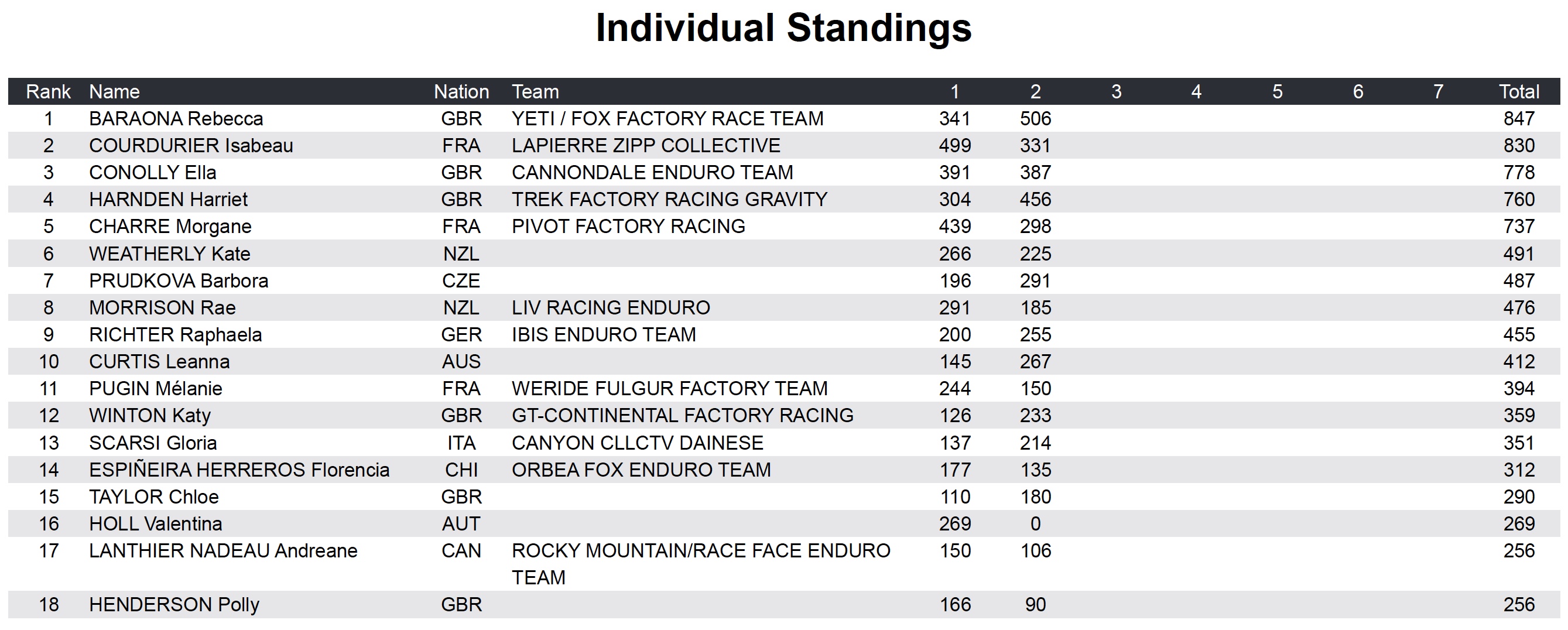
Task: Select HENDERSON Polly in rank 18
Action: coord(174,604)
